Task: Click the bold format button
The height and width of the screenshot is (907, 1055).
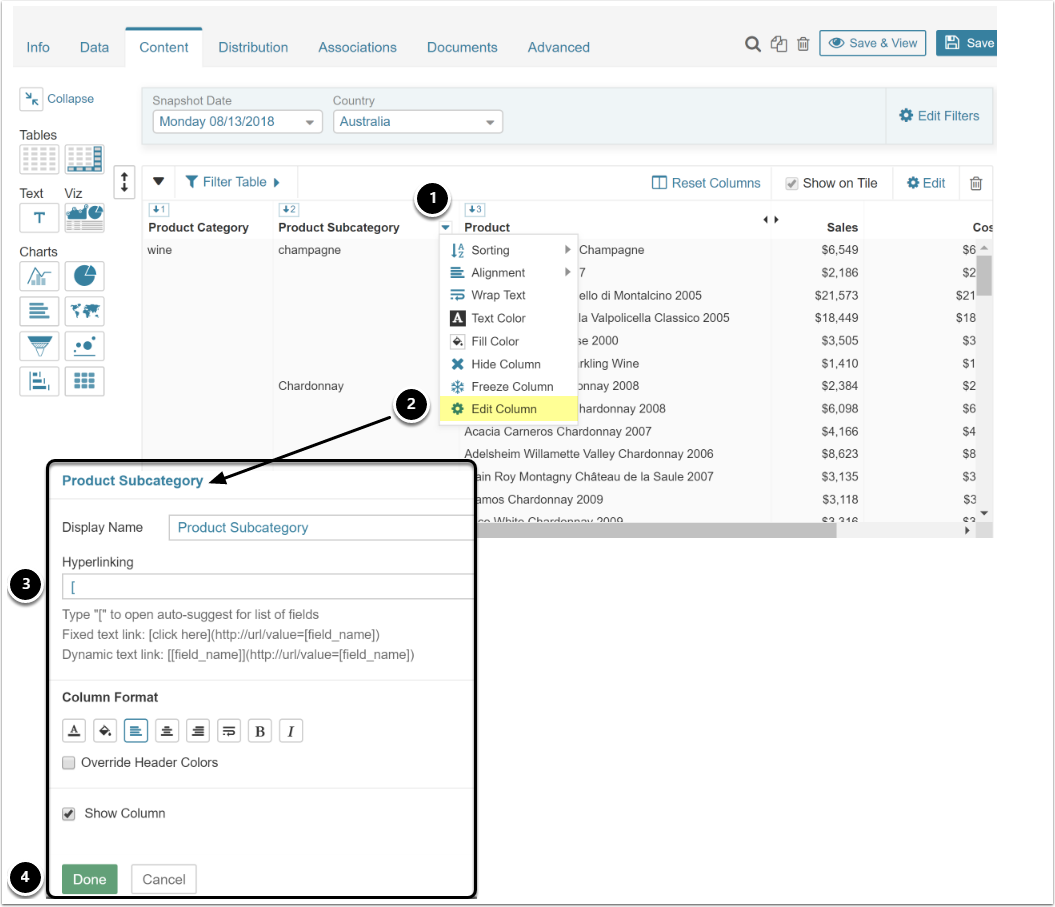Action: tap(260, 731)
